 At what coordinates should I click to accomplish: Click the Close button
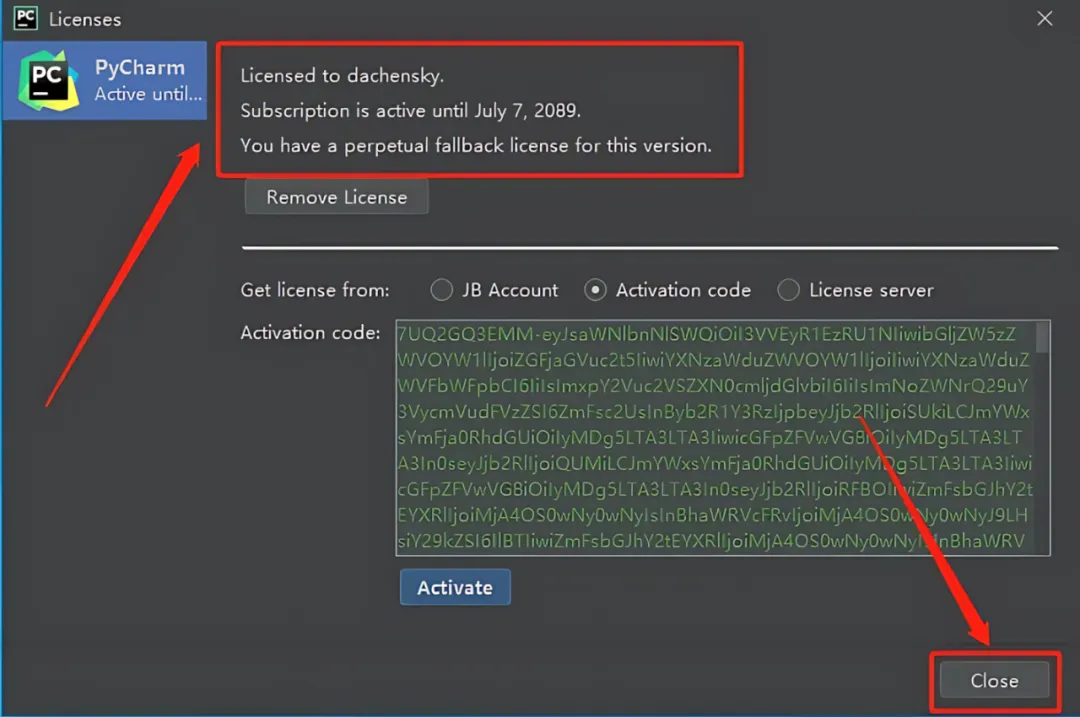994,680
